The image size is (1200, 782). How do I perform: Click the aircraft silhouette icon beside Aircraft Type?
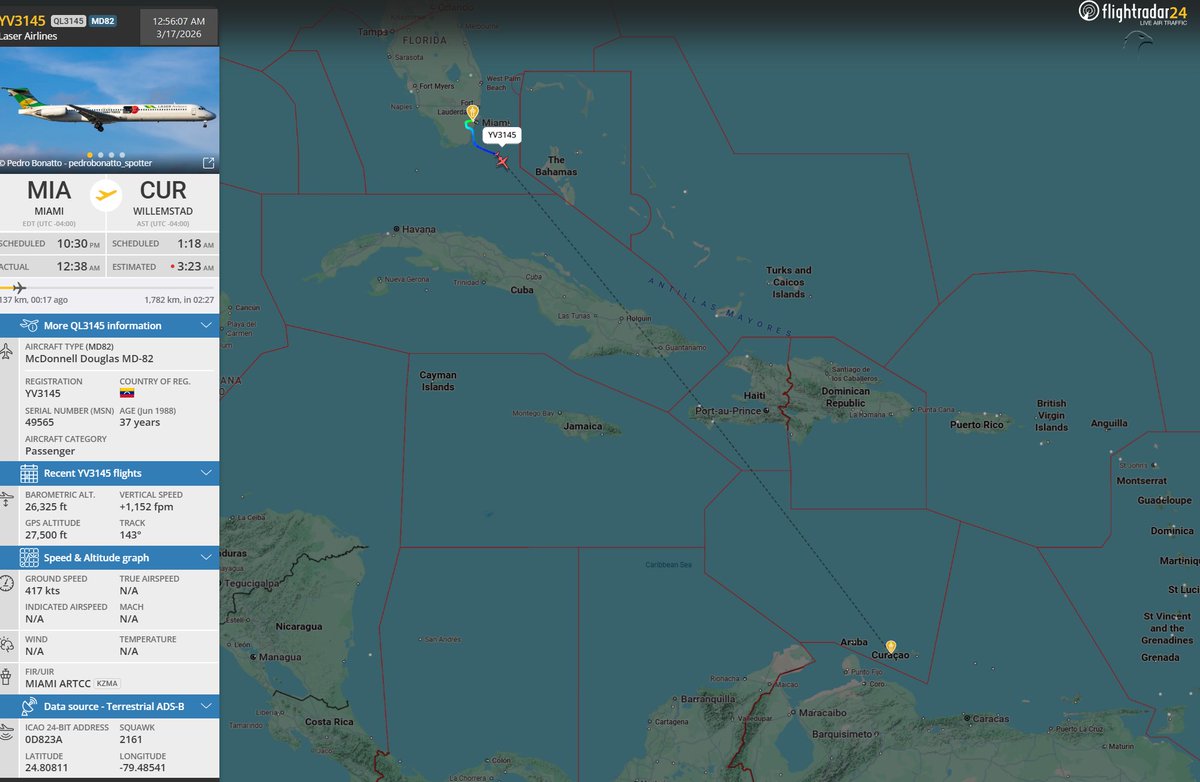[7, 352]
